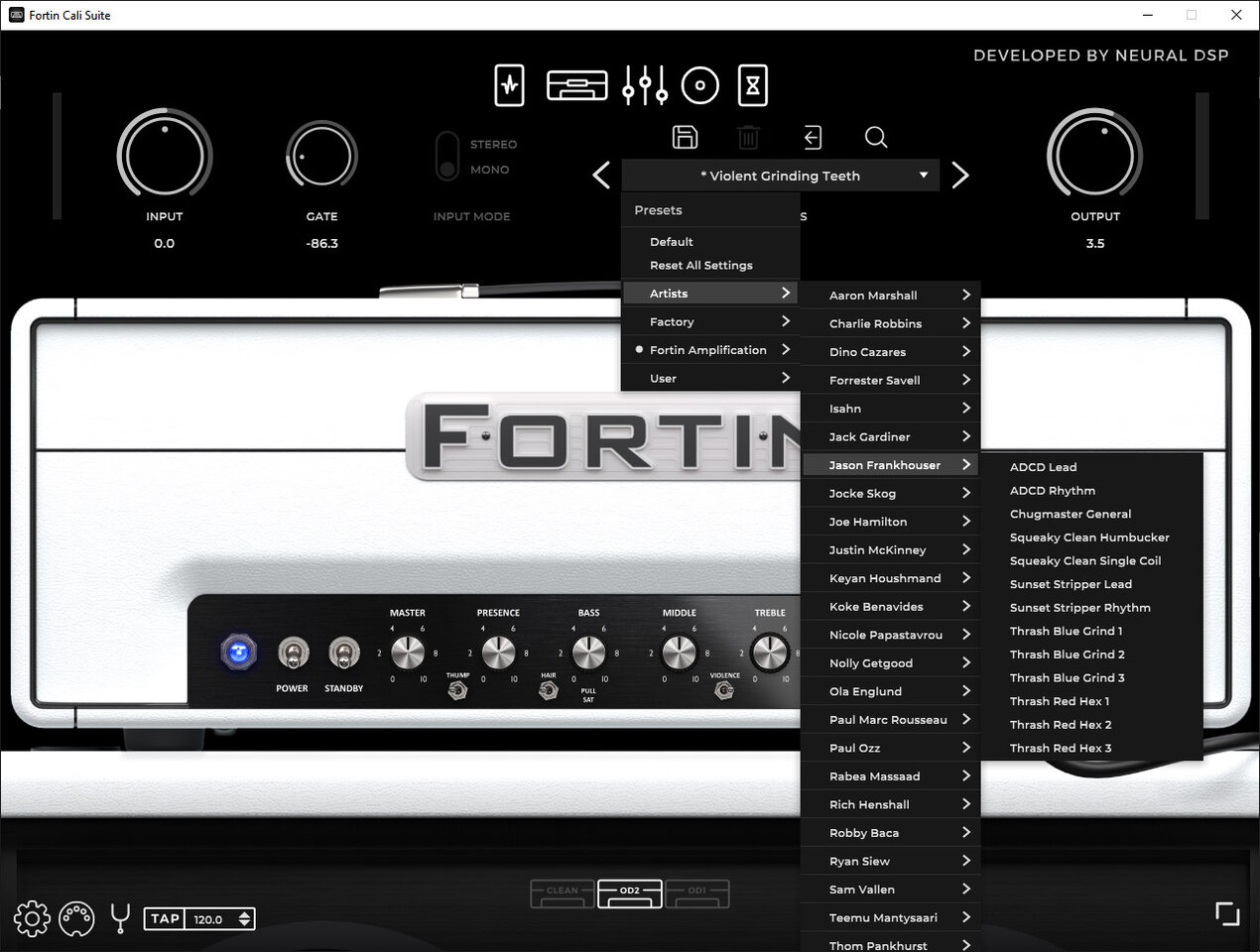The height and width of the screenshot is (952, 1260).
Task: Open the cab speaker section icon
Action: click(x=699, y=85)
